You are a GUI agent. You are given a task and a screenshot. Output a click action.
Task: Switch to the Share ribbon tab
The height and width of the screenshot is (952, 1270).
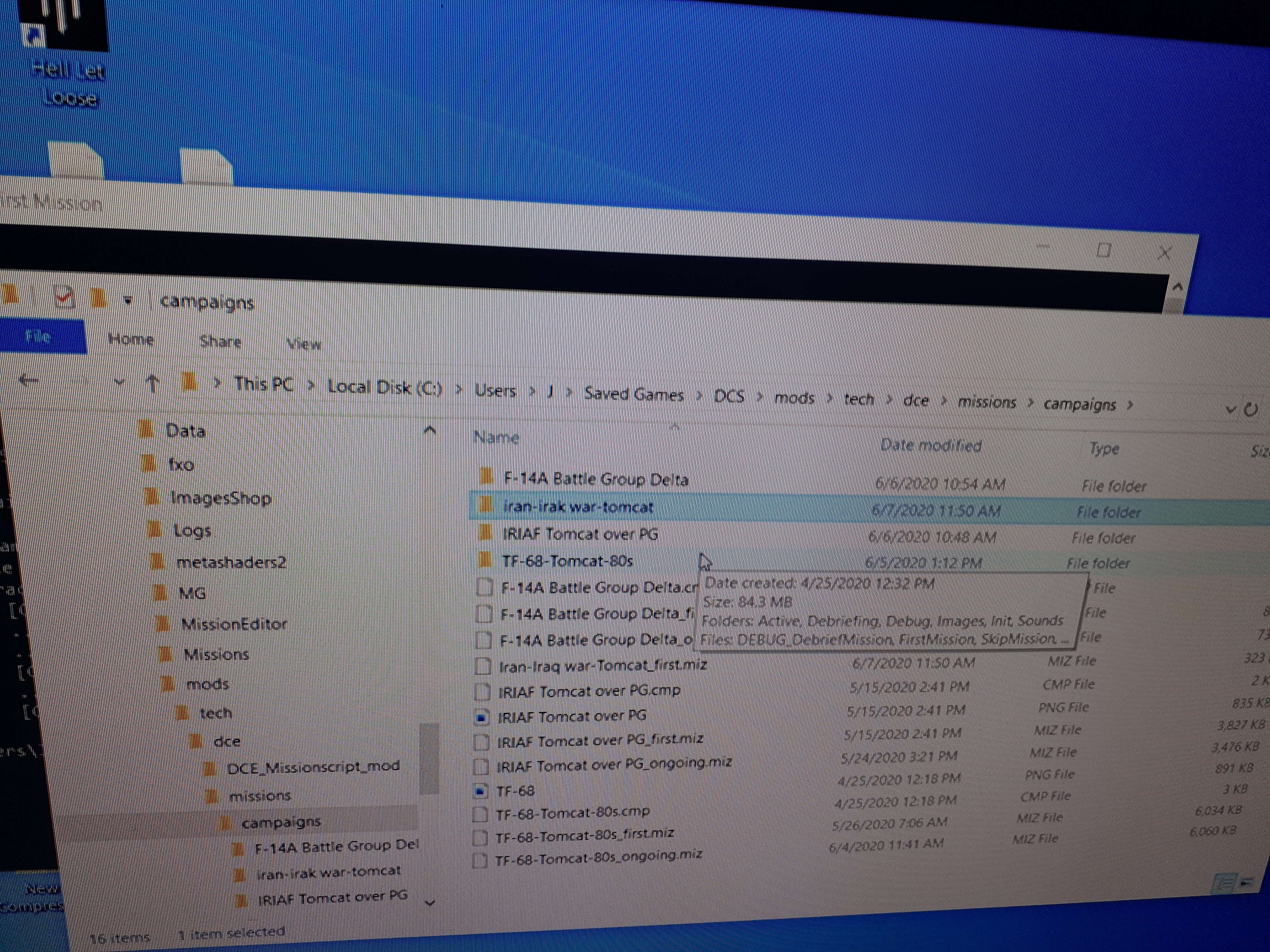220,342
